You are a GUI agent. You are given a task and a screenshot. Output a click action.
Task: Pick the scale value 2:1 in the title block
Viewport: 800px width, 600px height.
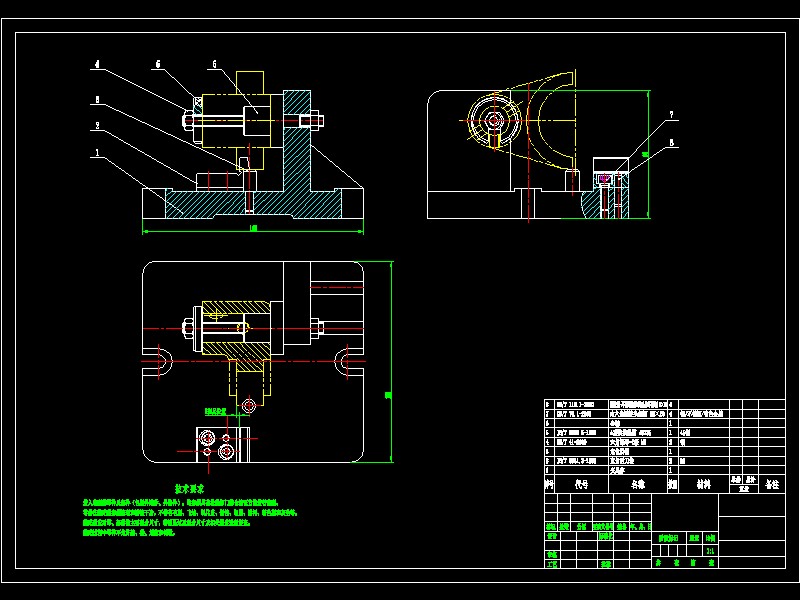click(x=710, y=551)
